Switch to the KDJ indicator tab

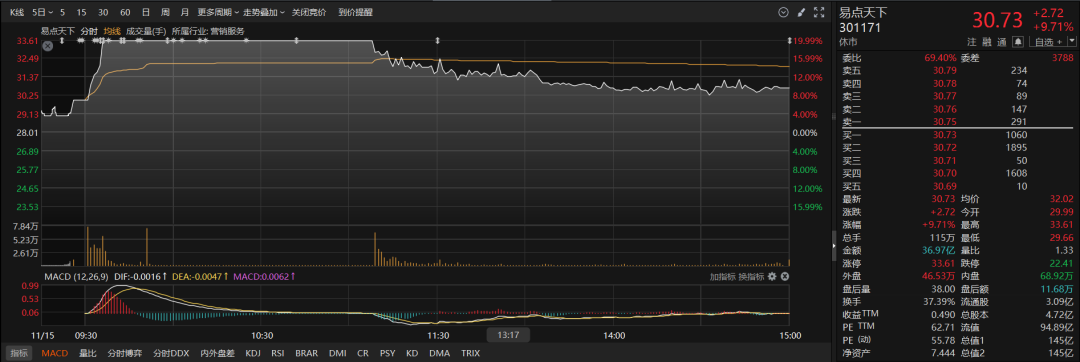(253, 354)
